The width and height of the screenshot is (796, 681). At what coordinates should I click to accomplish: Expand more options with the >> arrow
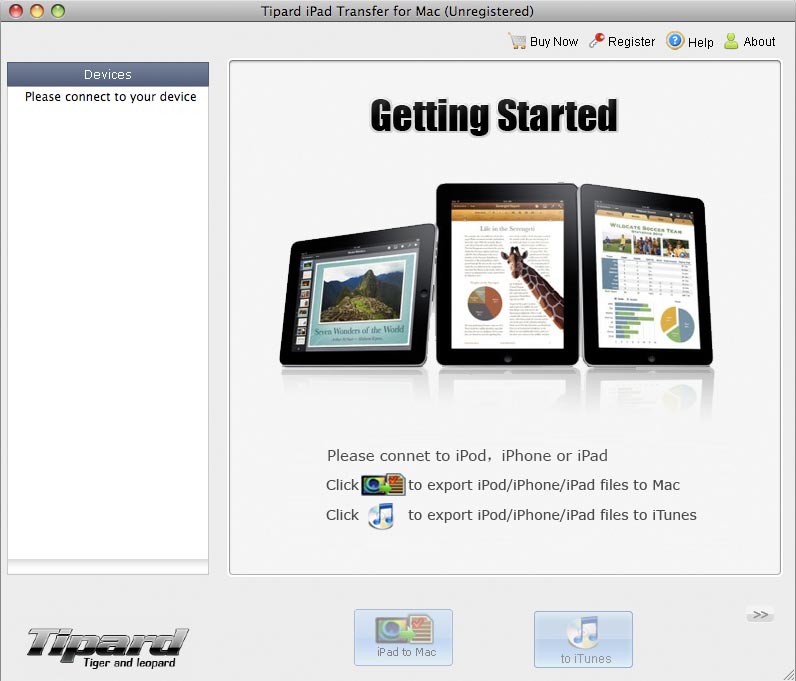tap(760, 615)
